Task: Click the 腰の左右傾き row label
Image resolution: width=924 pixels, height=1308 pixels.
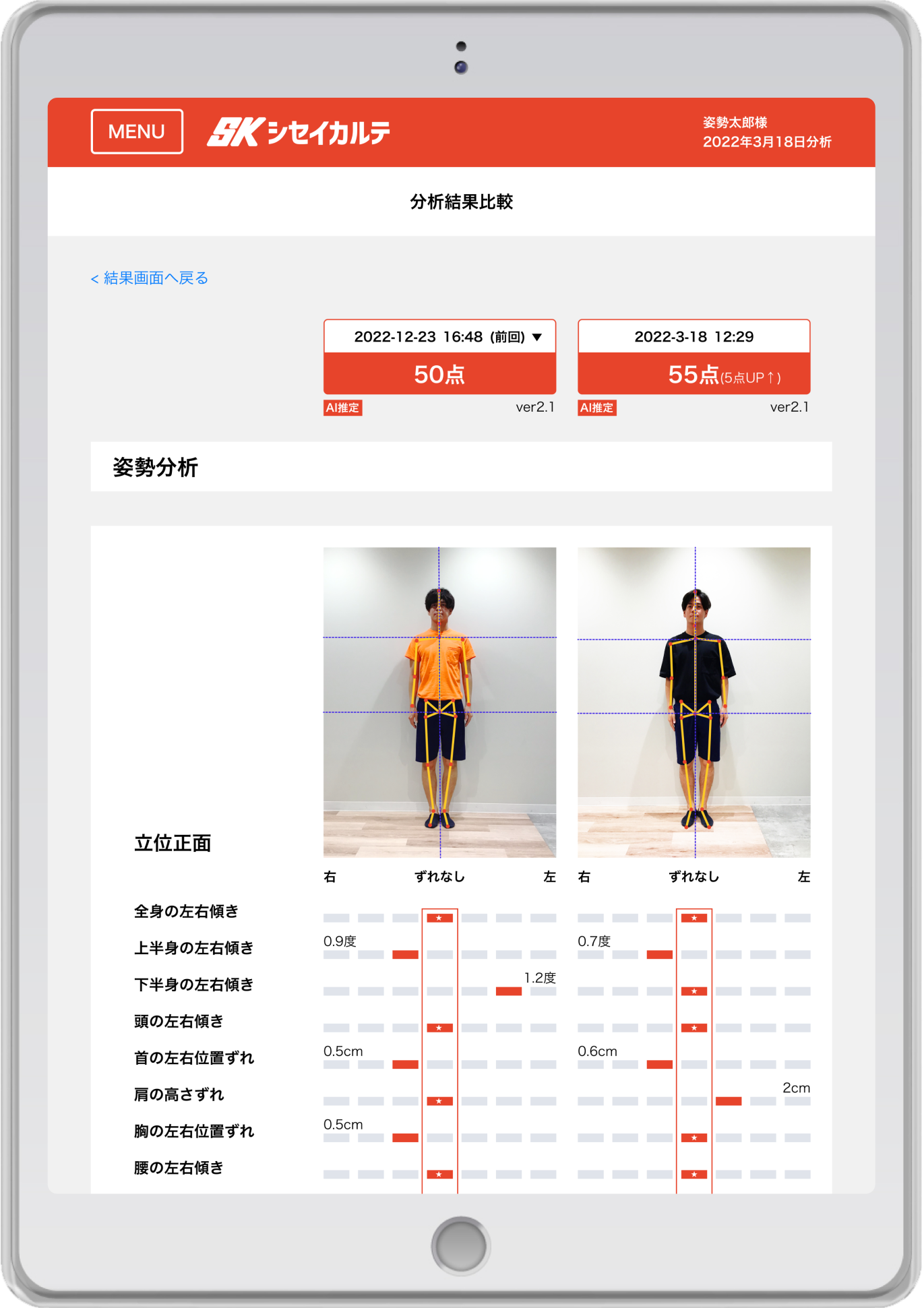Action: pos(179,1168)
